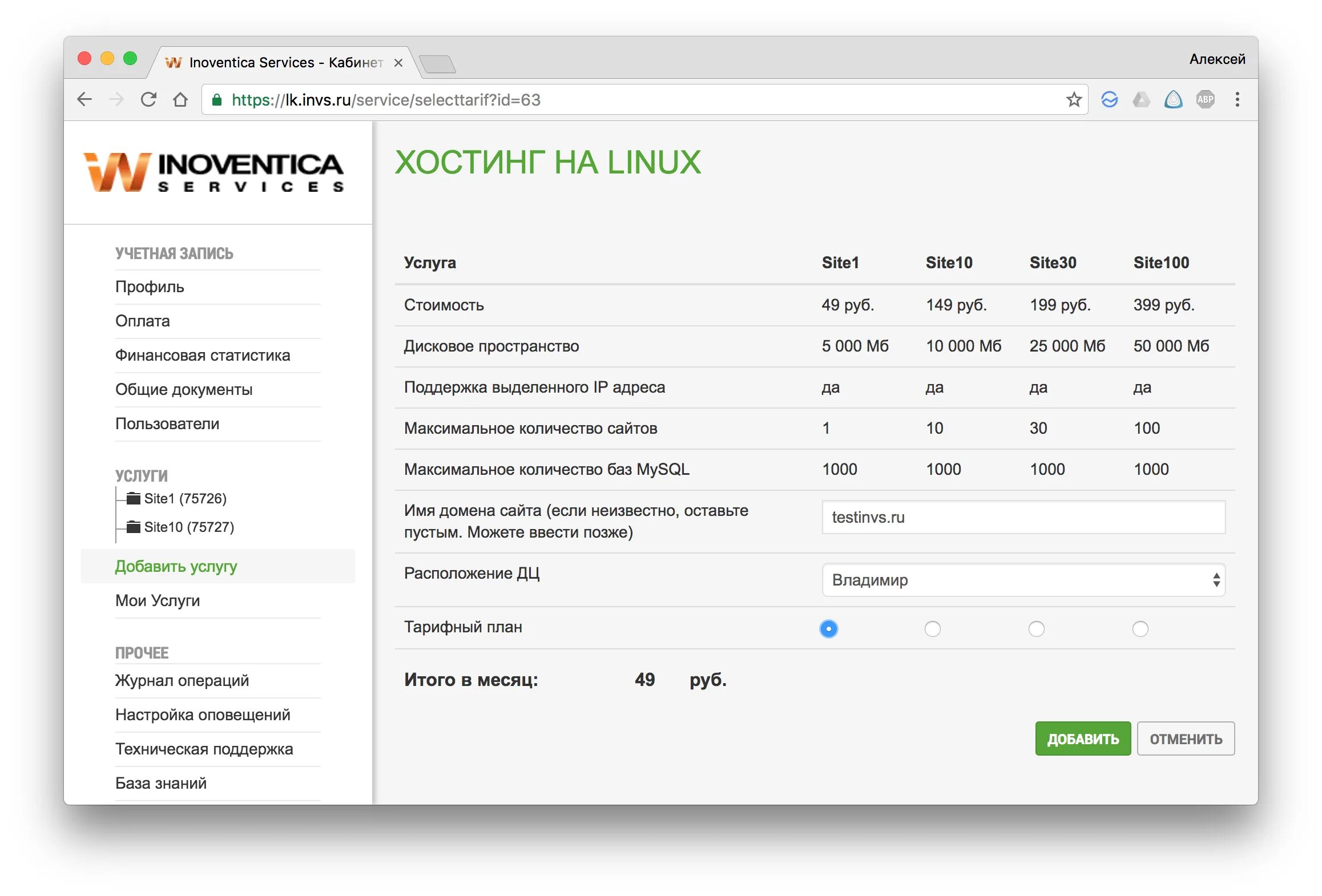
Task: Open the Site10 (75727) service tree item
Action: click(189, 527)
